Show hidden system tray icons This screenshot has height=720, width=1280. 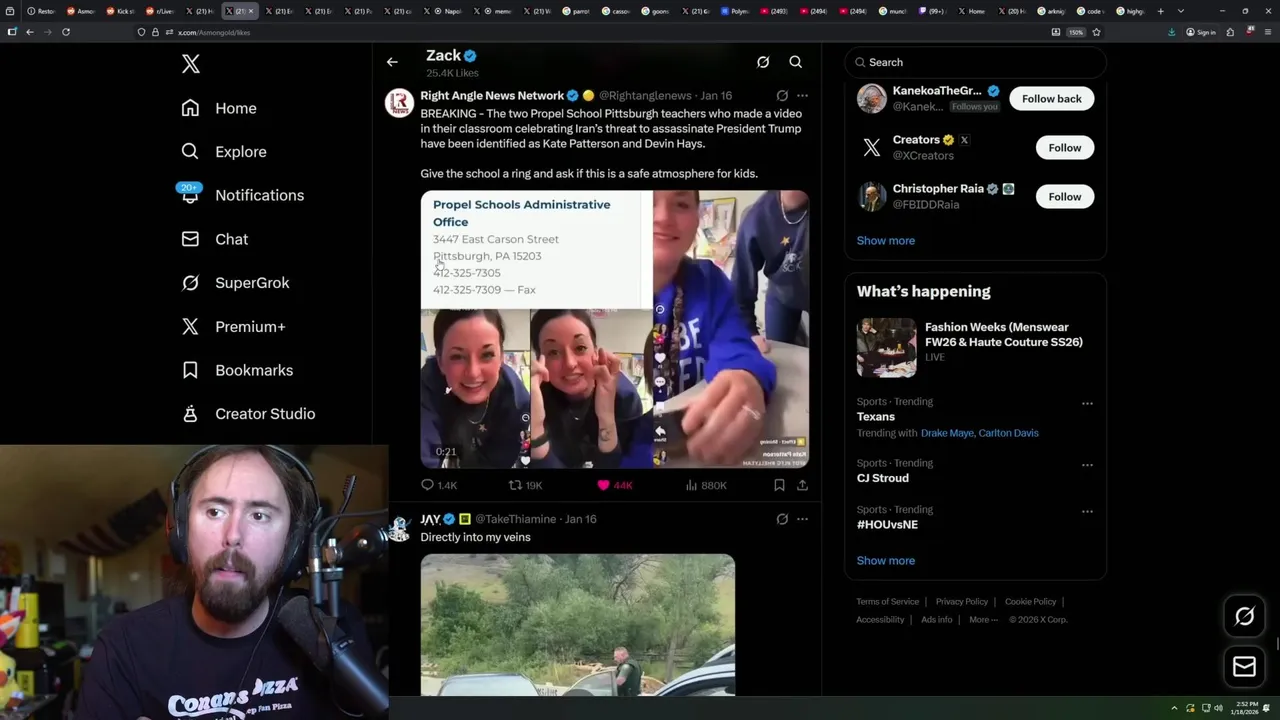click(x=1176, y=708)
